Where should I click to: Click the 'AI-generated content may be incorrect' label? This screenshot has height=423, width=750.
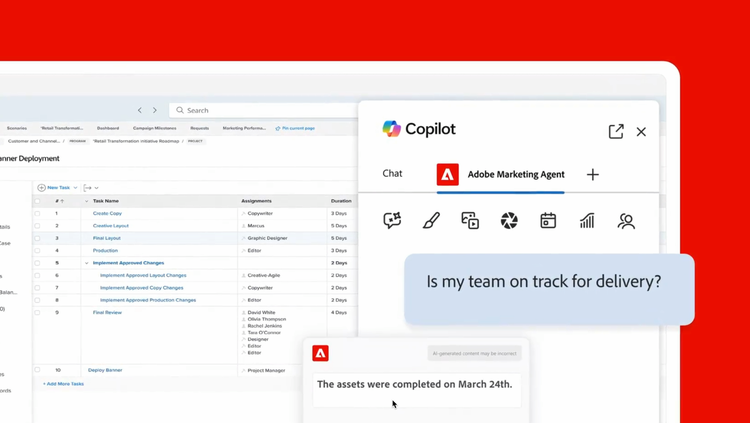coord(474,354)
